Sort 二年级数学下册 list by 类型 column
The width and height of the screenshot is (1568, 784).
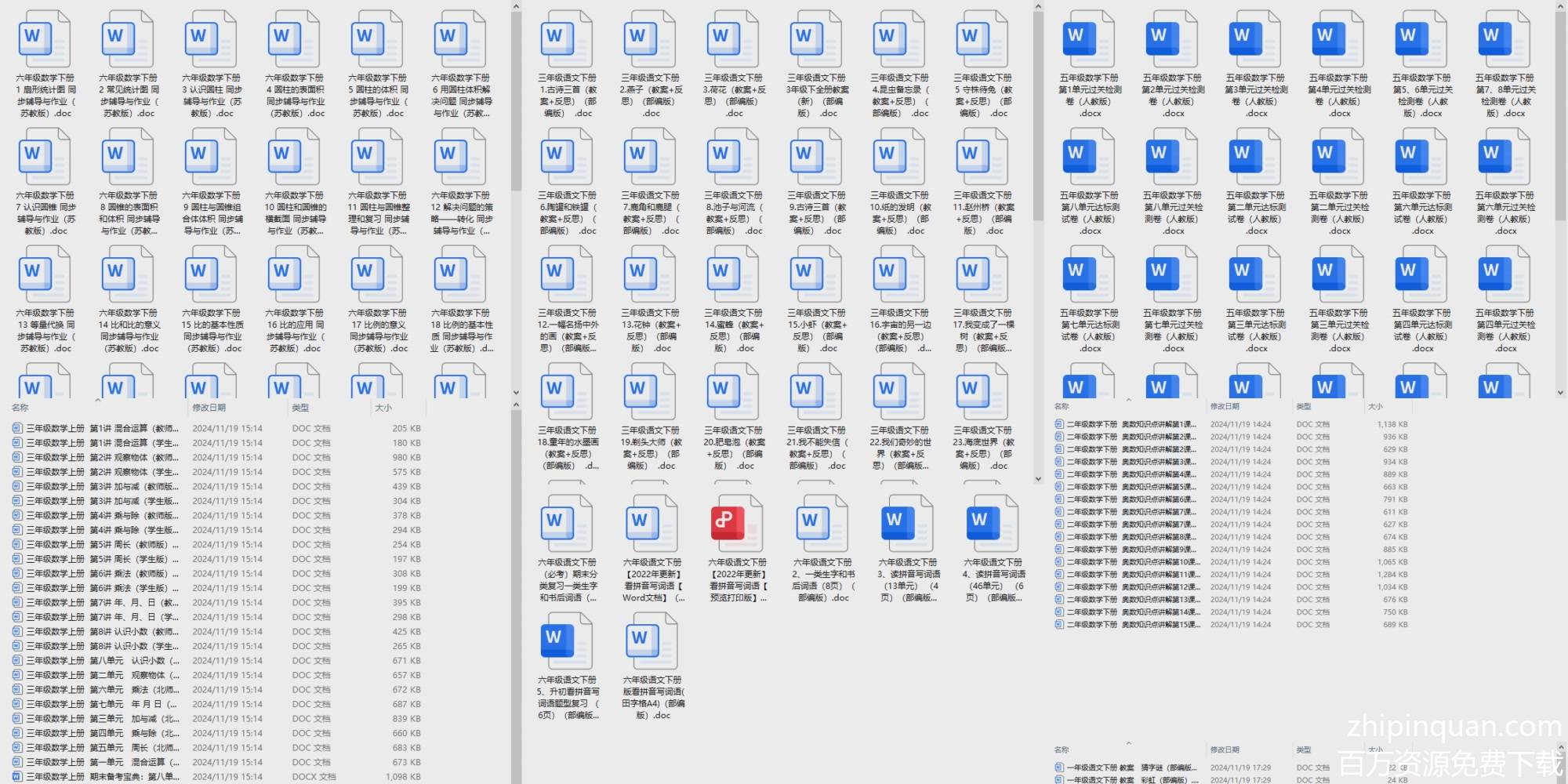click(x=1303, y=407)
